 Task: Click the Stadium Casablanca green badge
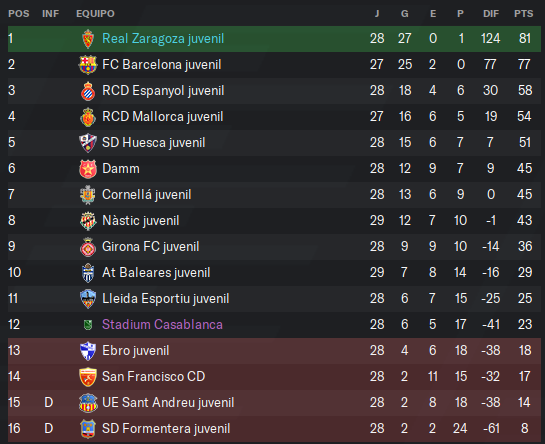point(88,325)
